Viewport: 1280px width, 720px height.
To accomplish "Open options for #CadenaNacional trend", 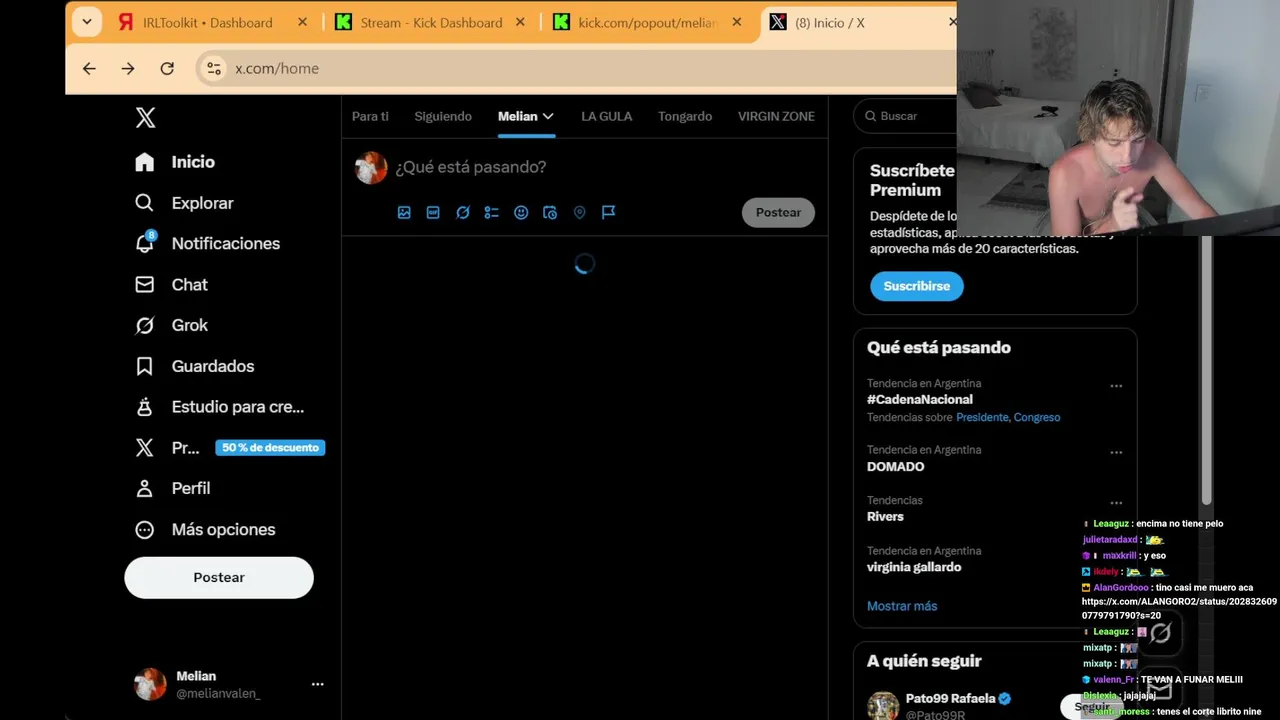I will click(1116, 386).
